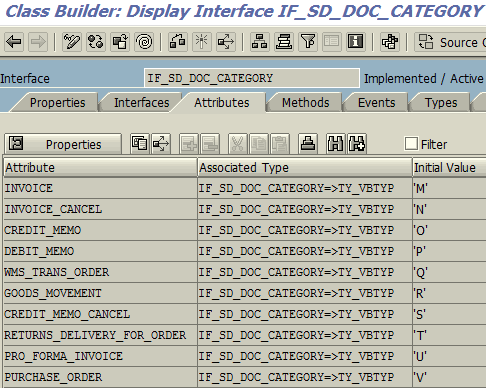The image size is (486, 388).
Task: Open the Properties tab
Action: click(x=57, y=103)
